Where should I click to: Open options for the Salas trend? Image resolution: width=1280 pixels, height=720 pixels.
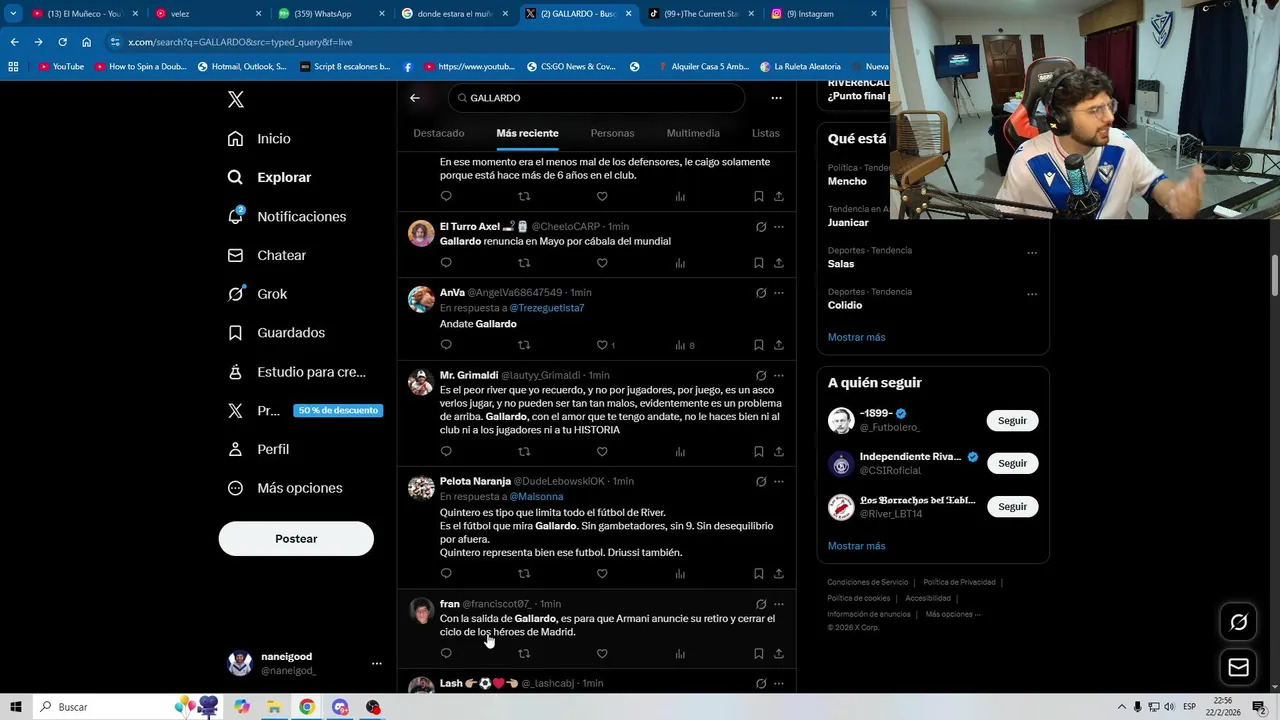(1032, 253)
